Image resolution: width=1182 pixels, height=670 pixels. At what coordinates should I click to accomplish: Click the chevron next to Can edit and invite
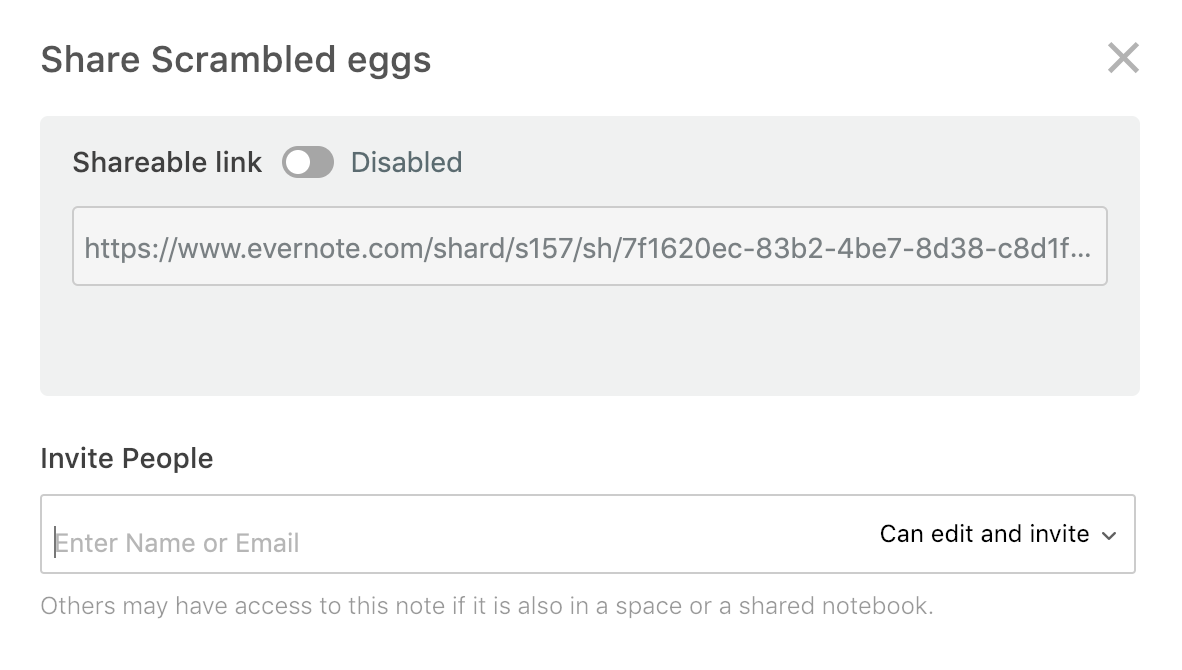point(1108,536)
